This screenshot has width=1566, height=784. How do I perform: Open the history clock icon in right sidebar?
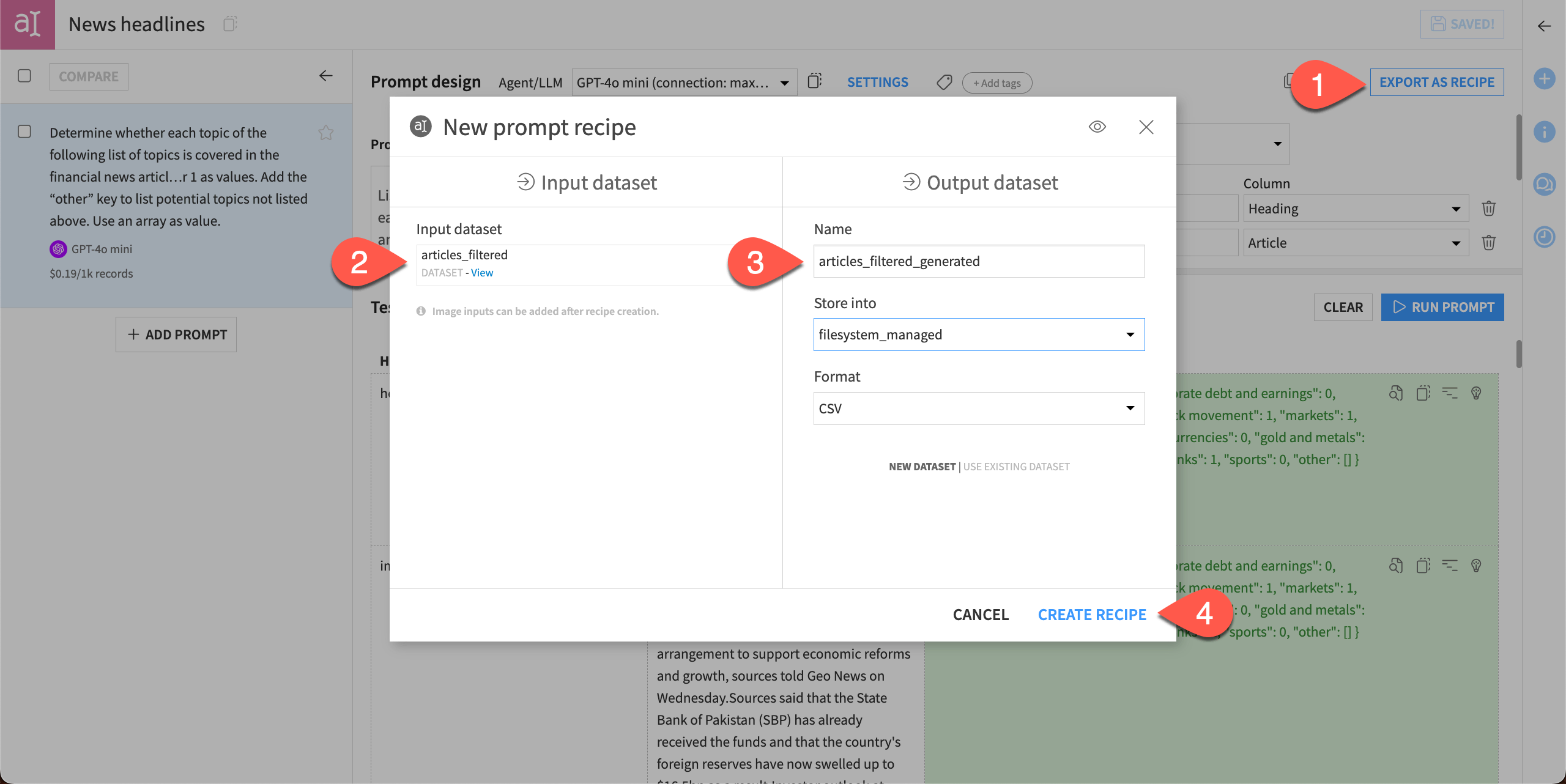coord(1544,237)
